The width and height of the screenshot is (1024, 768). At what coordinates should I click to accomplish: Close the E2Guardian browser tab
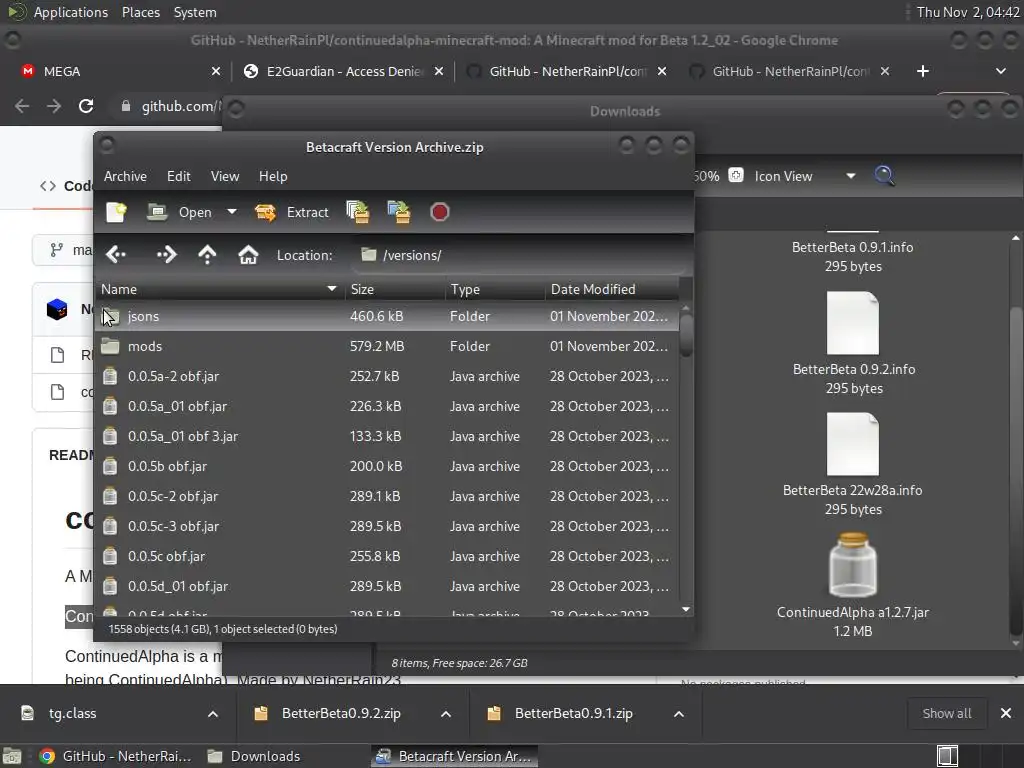[x=439, y=71]
